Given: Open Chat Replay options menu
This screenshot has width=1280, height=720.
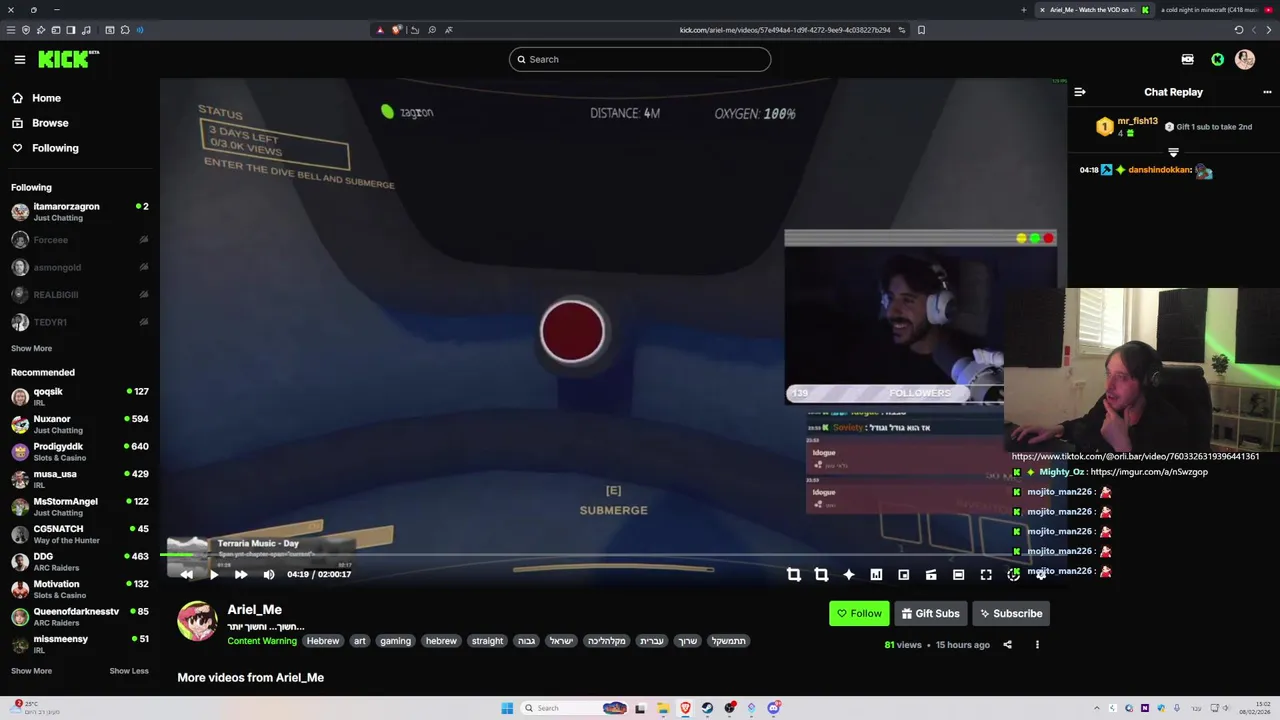Looking at the screenshot, I should [1267, 92].
